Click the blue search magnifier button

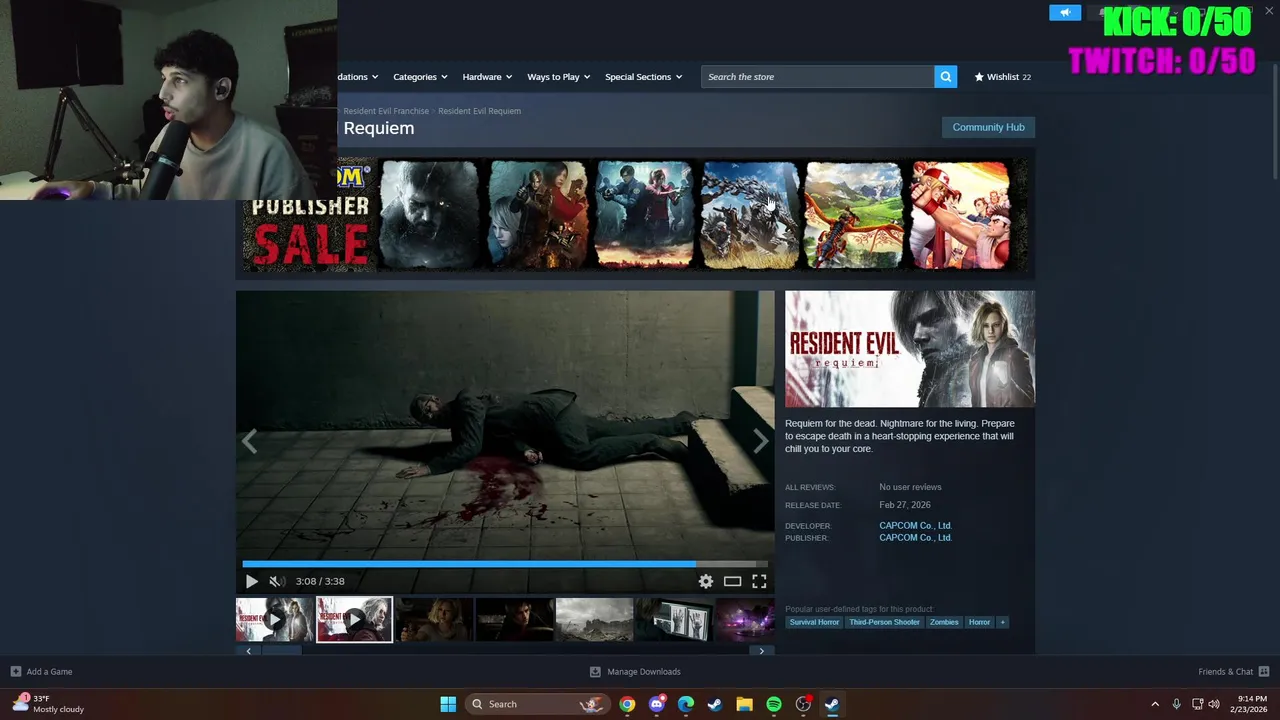point(945,77)
